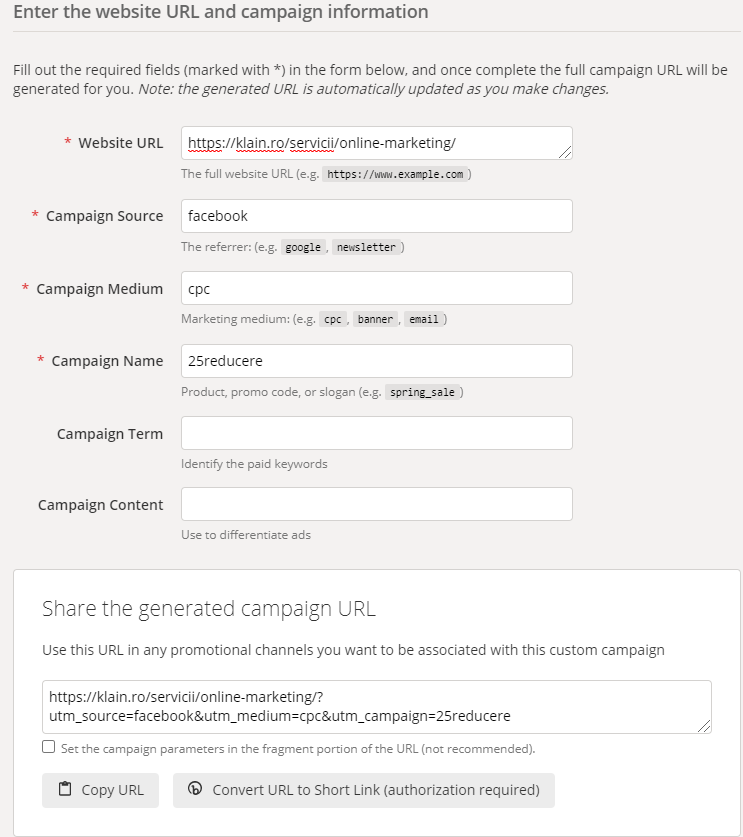The height and width of the screenshot is (837, 743).
Task: Select the Campaign Content input field
Action: click(376, 503)
